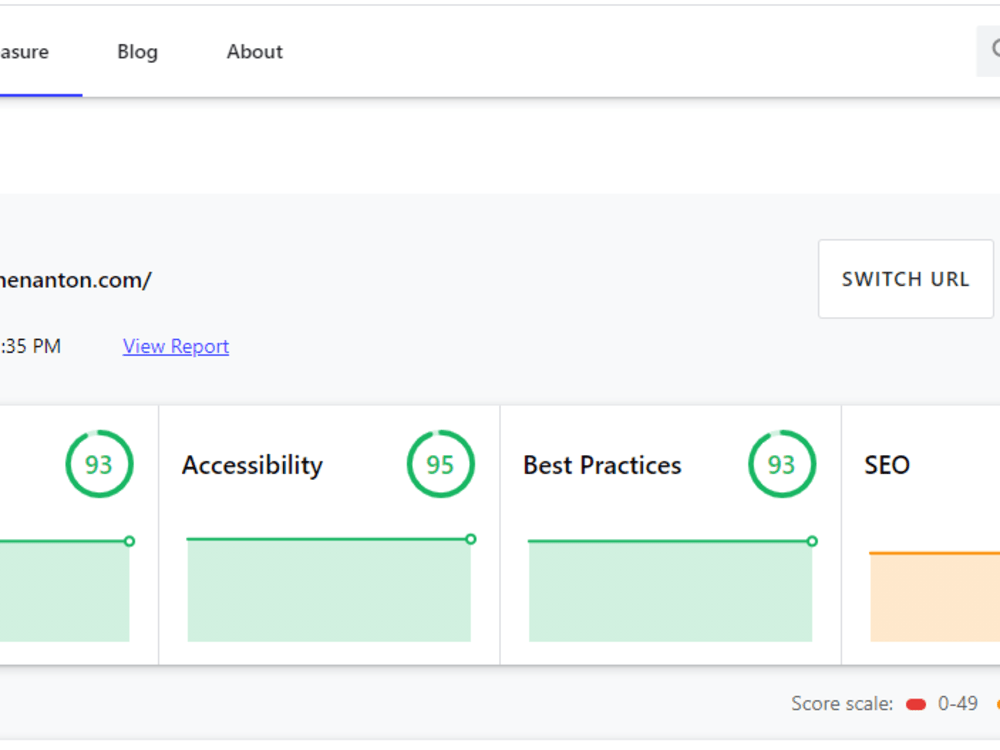Click the search field in the header

(988, 52)
